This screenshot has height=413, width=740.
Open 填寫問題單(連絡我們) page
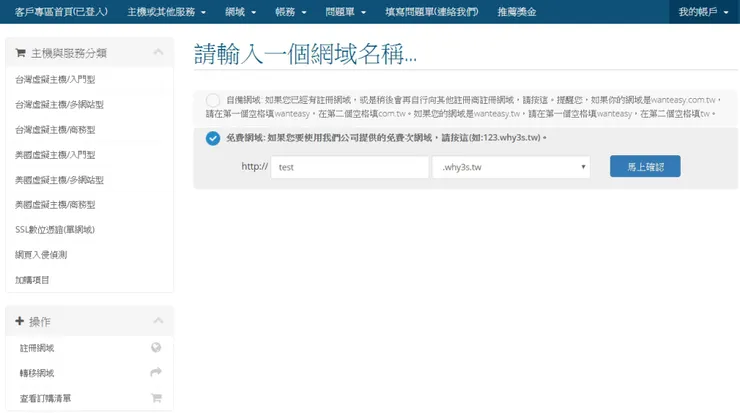point(431,12)
